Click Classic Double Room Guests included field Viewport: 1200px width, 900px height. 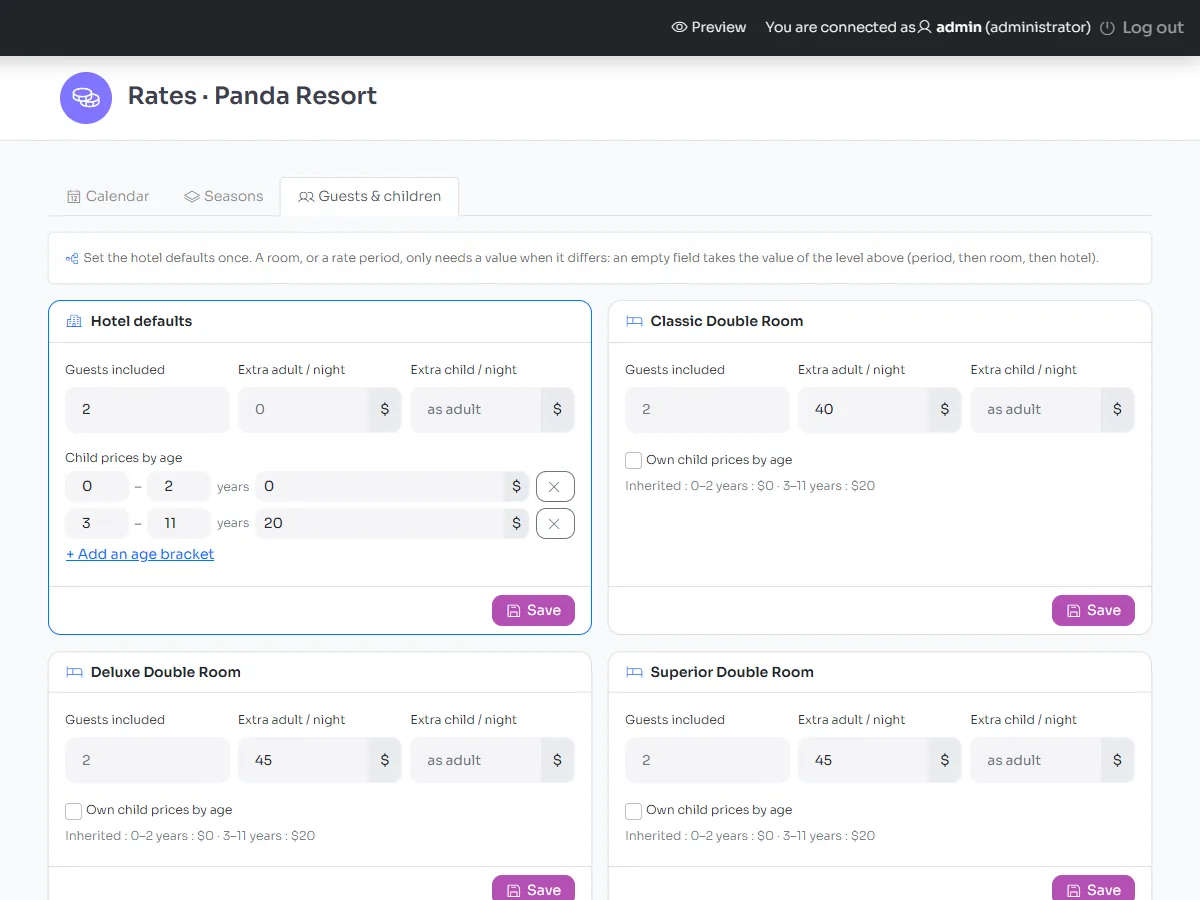[x=708, y=410]
